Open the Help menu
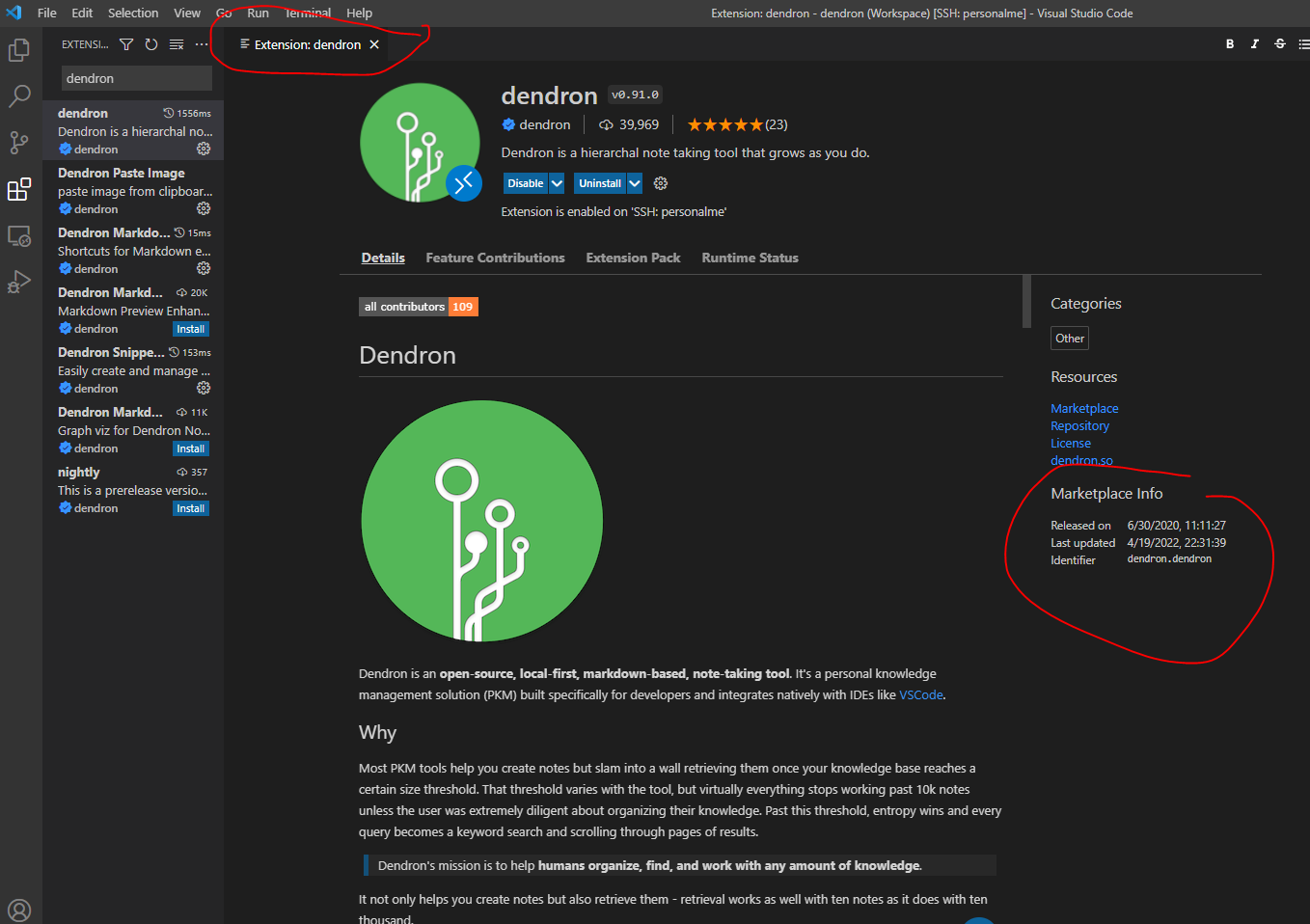The height and width of the screenshot is (924, 1310). (359, 13)
